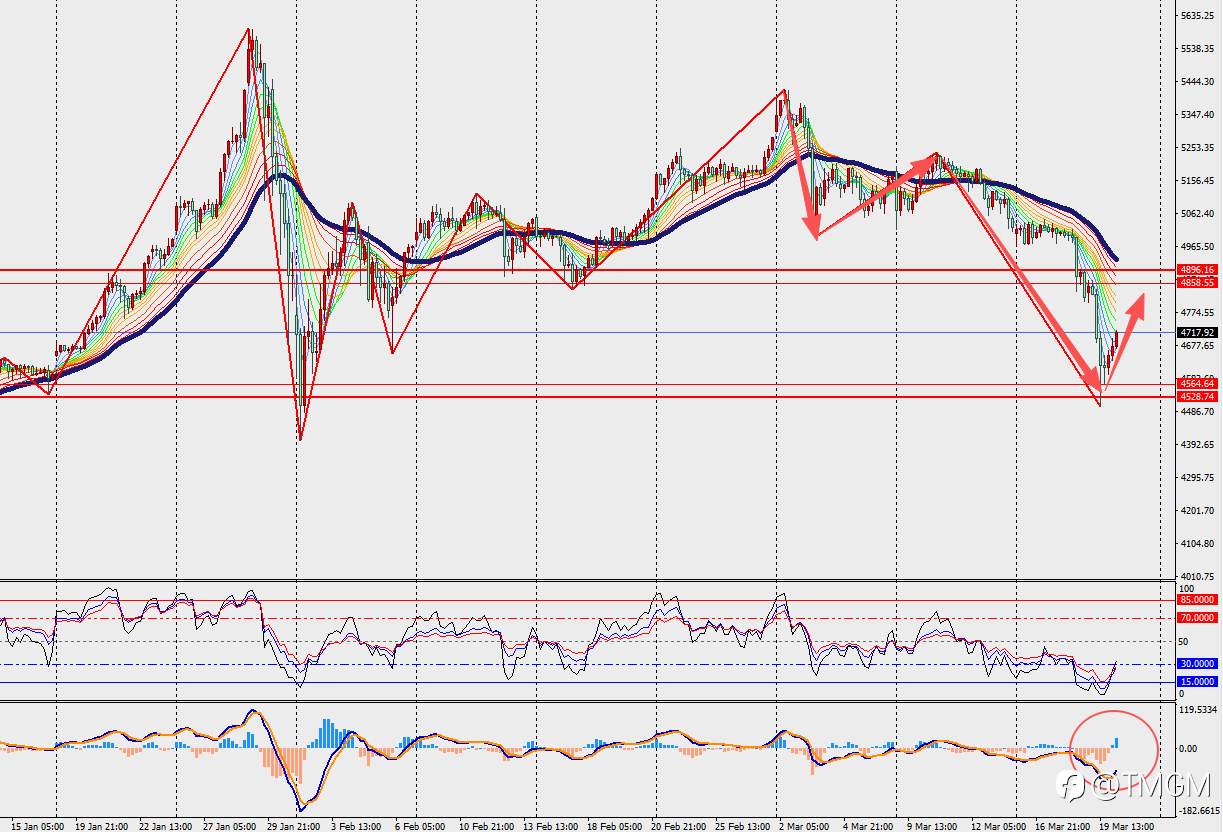Click the price axis value 4392.65
The image size is (1223, 832).
point(1197,445)
